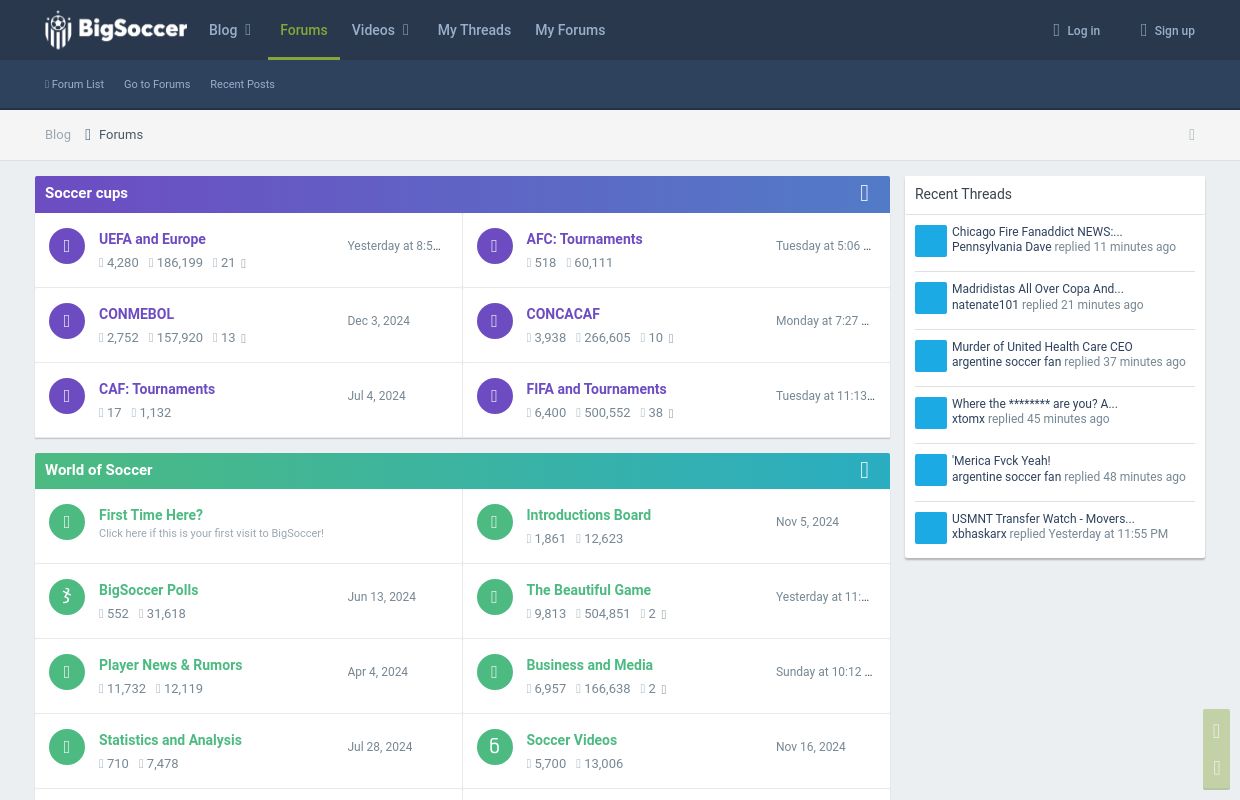The height and width of the screenshot is (800, 1240).
Task: Expand The Beautiful Game sub-forums list
Action: click(x=664, y=615)
